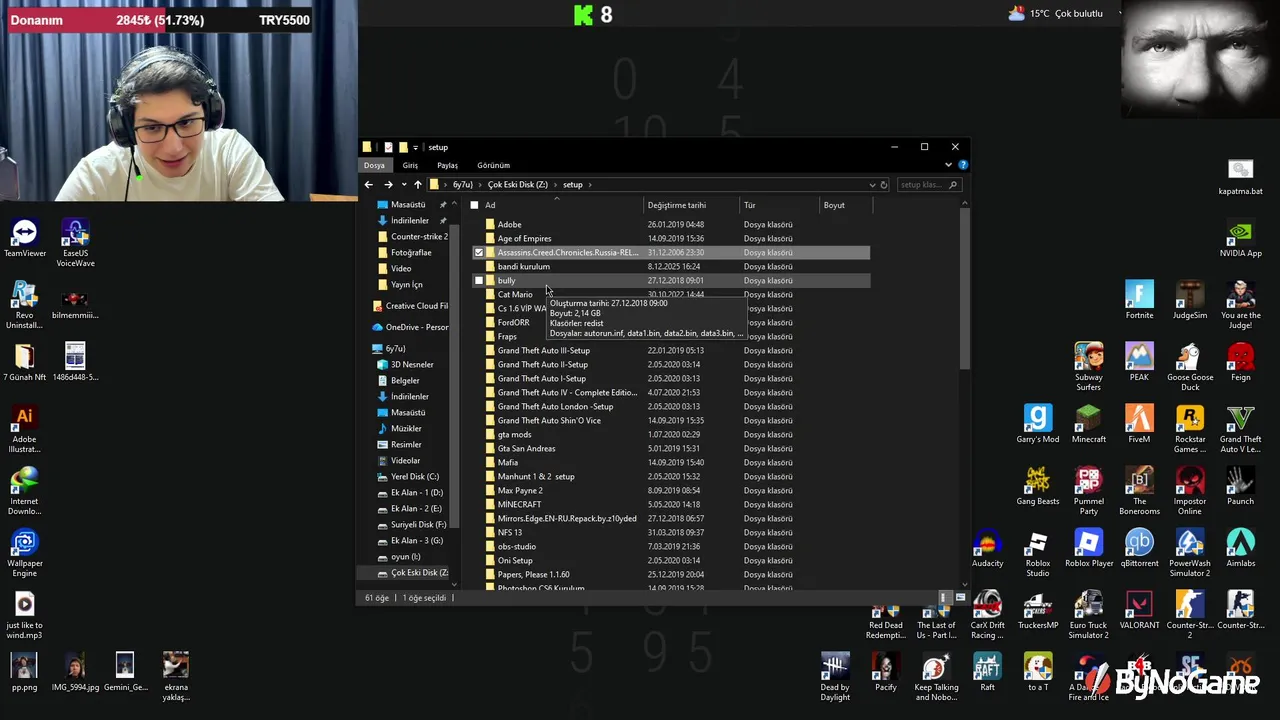
Task: Launch EaseUS VoiceWave shortcut
Action: coord(75,243)
